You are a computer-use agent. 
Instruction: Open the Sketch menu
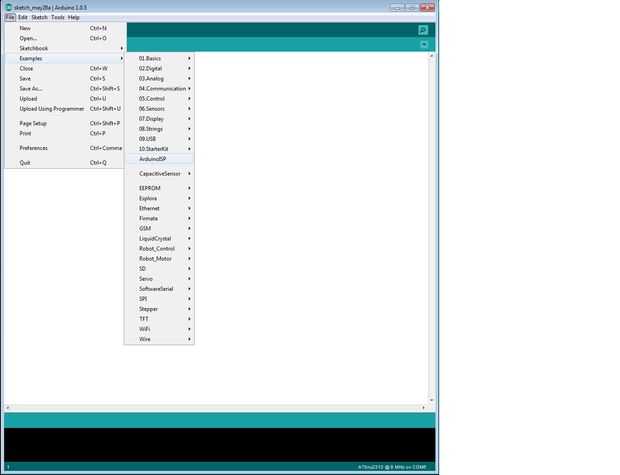click(40, 17)
